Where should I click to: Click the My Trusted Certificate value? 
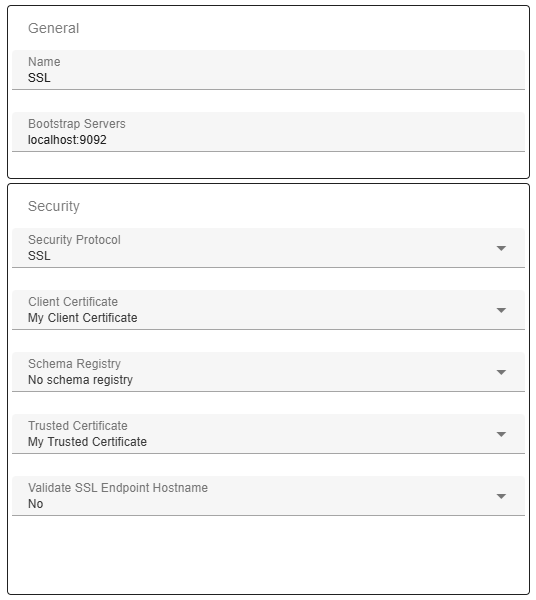pyautogui.click(x=87, y=442)
